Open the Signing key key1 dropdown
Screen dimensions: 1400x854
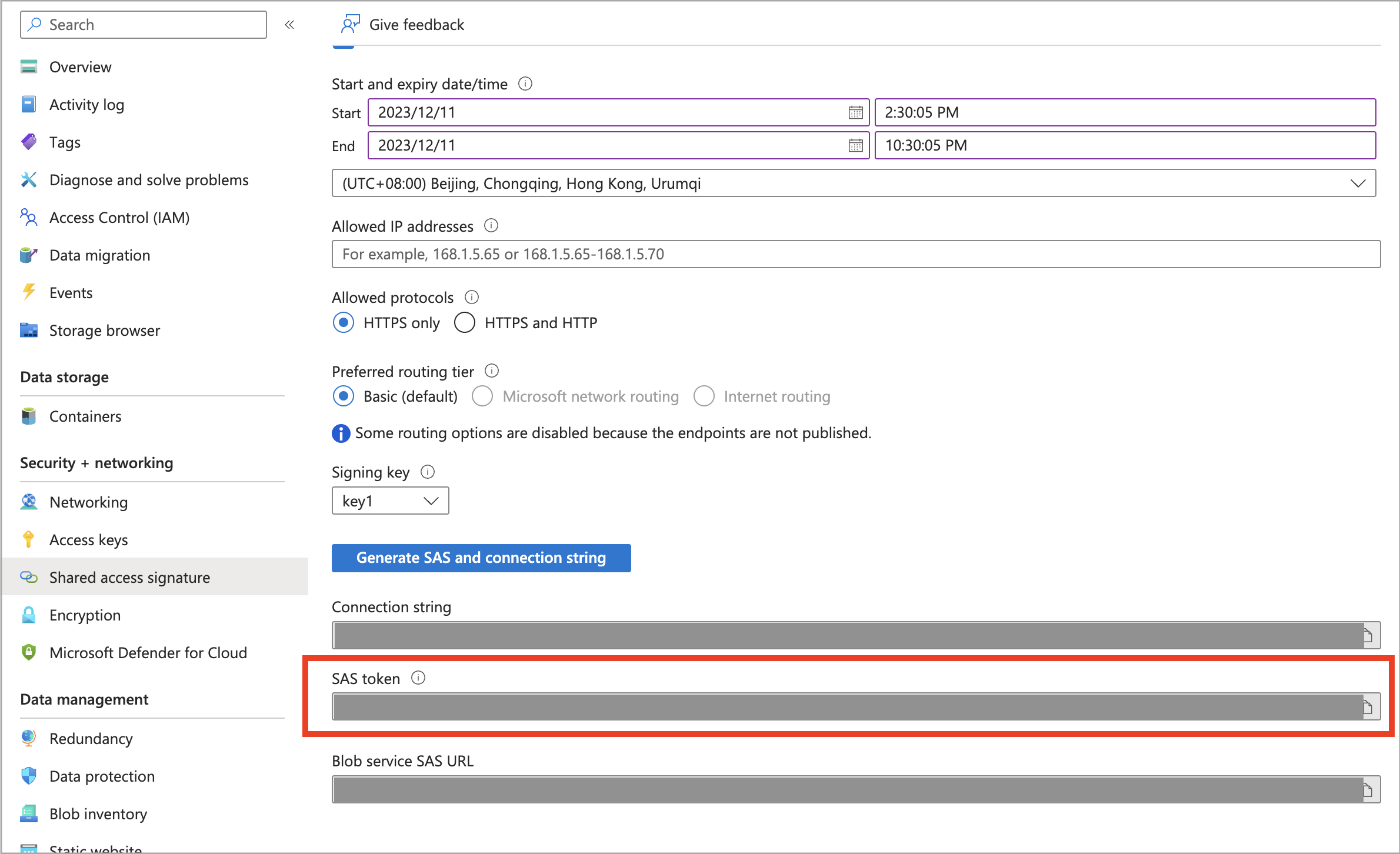tap(390, 501)
